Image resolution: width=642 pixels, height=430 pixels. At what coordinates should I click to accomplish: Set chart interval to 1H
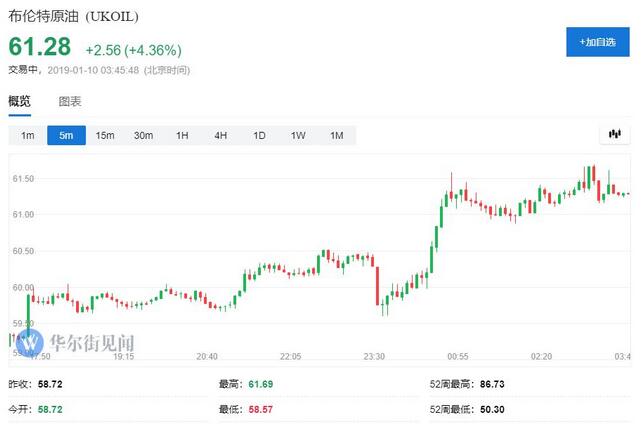coord(182,135)
